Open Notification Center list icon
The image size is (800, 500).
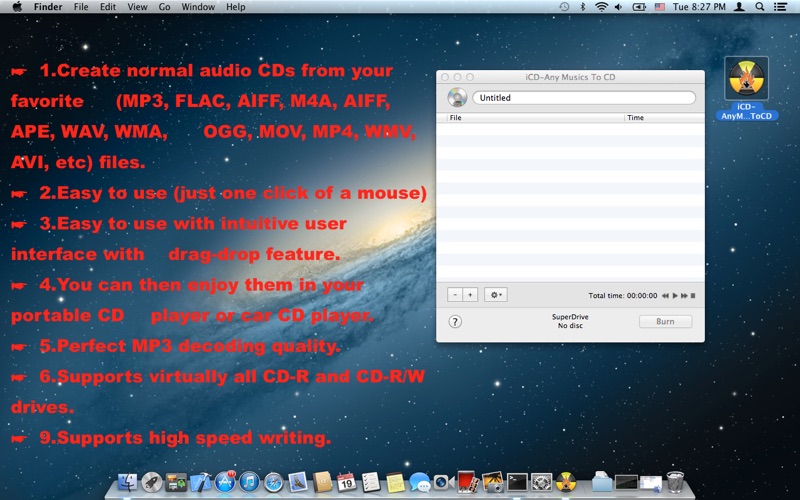coord(780,7)
